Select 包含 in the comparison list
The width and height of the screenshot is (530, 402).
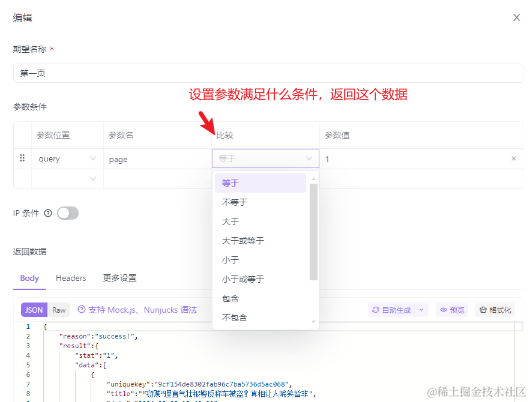point(260,298)
